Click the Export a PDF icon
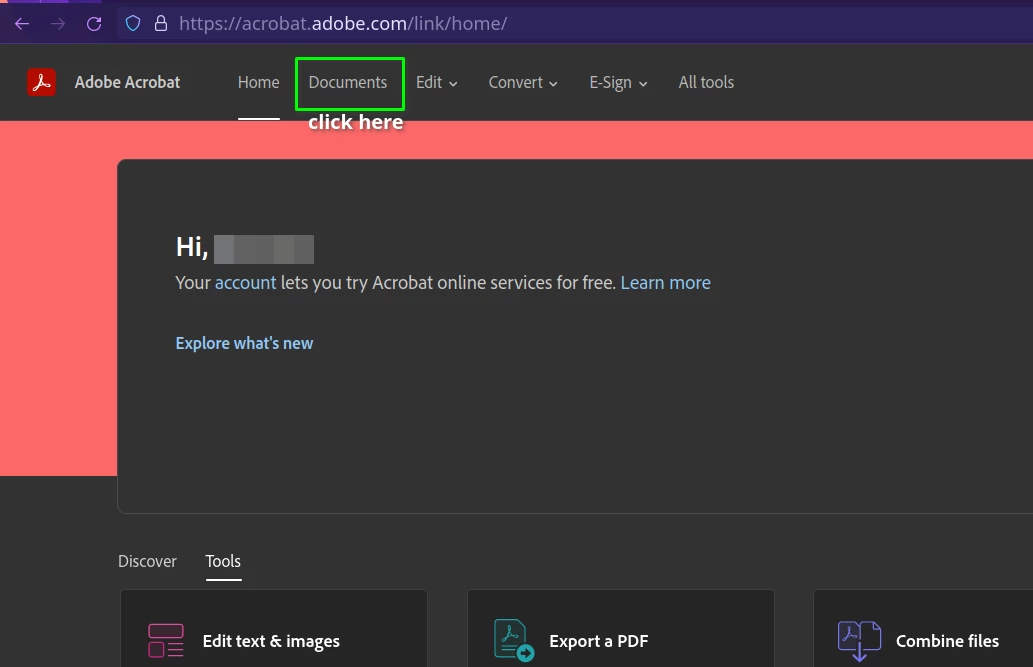Image resolution: width=1033 pixels, height=667 pixels. (513, 640)
